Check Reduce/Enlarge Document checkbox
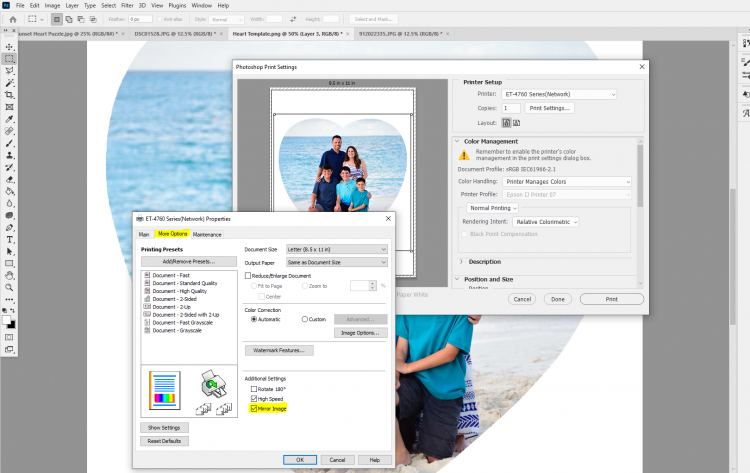This screenshot has height=473, width=750. point(248,275)
